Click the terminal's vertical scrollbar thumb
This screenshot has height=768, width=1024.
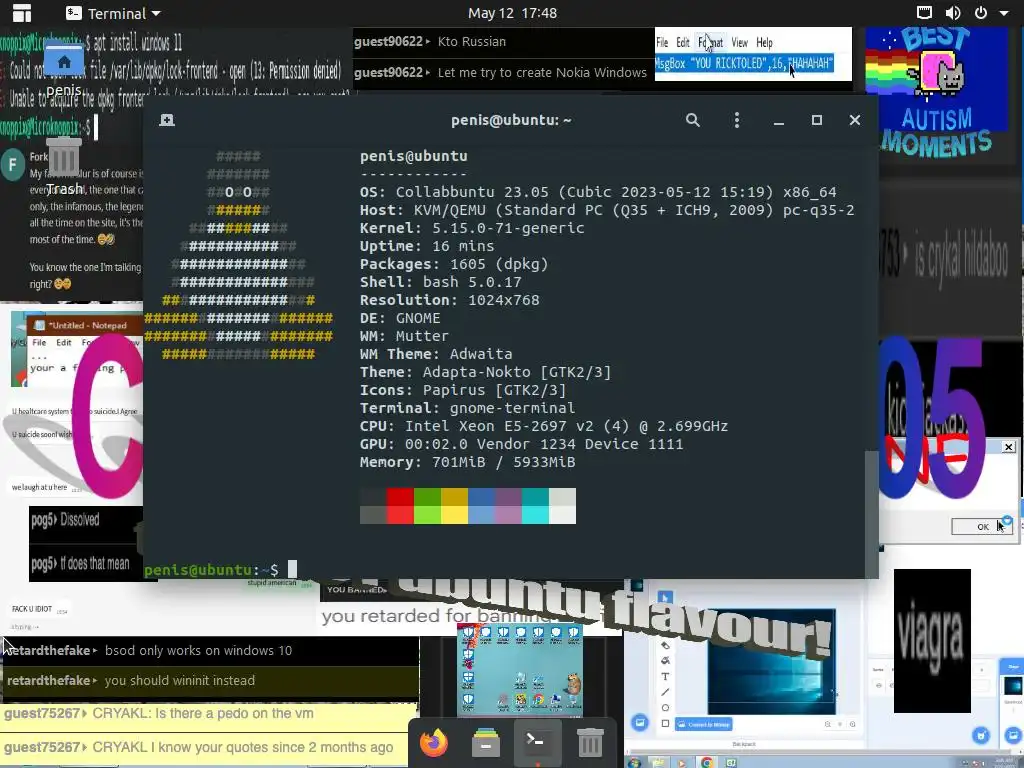pyautogui.click(x=871, y=513)
